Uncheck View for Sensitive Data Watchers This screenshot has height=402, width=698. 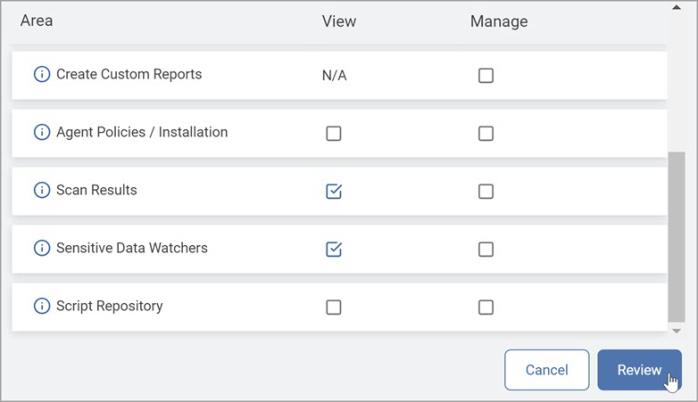pyautogui.click(x=334, y=249)
